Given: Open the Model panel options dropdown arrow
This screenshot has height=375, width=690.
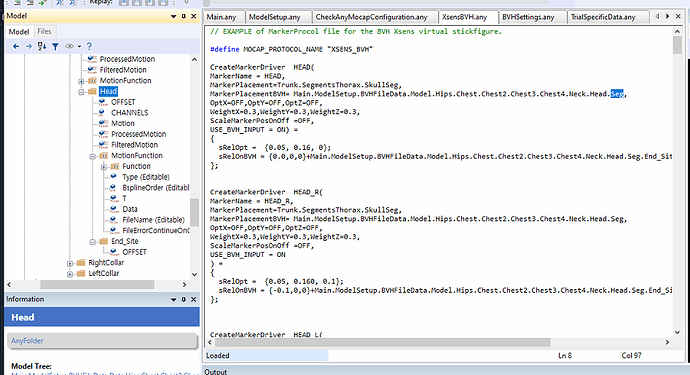Looking at the screenshot, I should pyautogui.click(x=173, y=16).
